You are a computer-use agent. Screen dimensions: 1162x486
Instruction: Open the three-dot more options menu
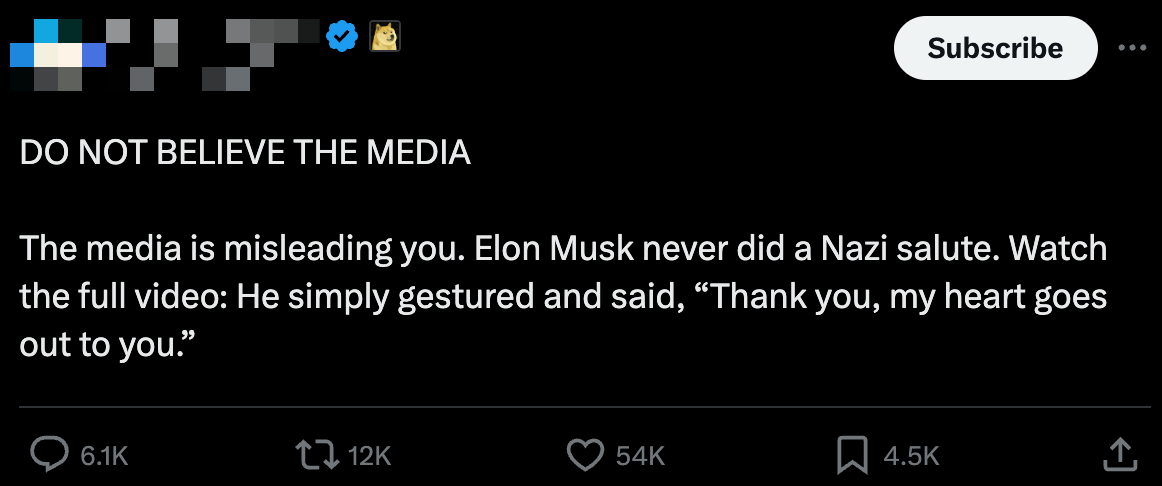tap(1132, 47)
